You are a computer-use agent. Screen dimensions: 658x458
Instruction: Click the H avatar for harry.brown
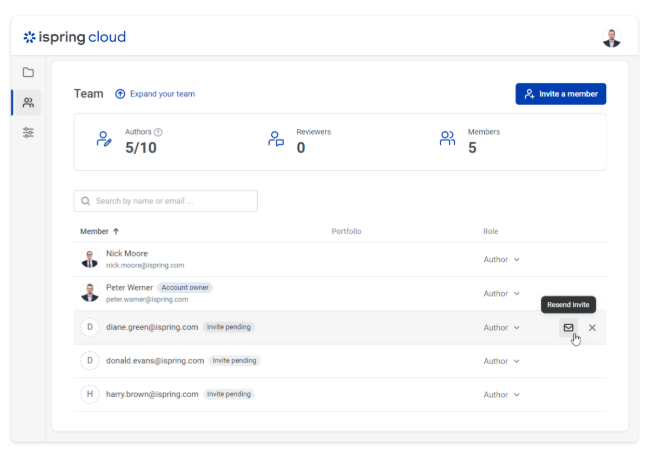90,394
